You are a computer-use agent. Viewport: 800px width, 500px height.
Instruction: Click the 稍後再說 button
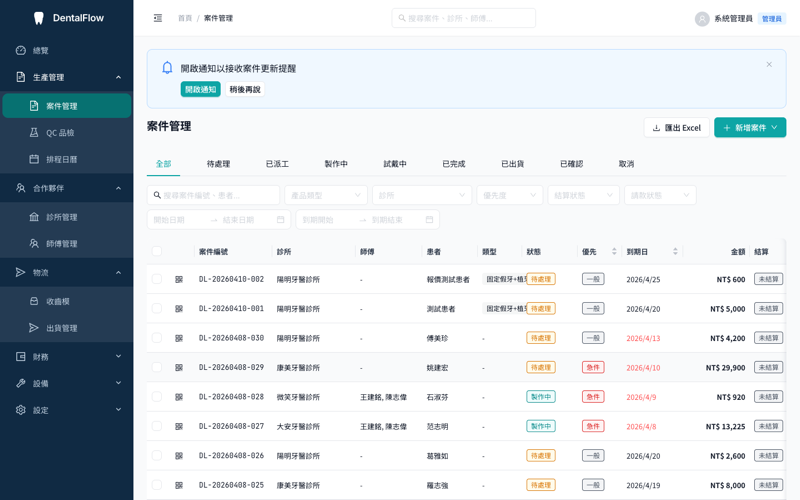[245, 89]
